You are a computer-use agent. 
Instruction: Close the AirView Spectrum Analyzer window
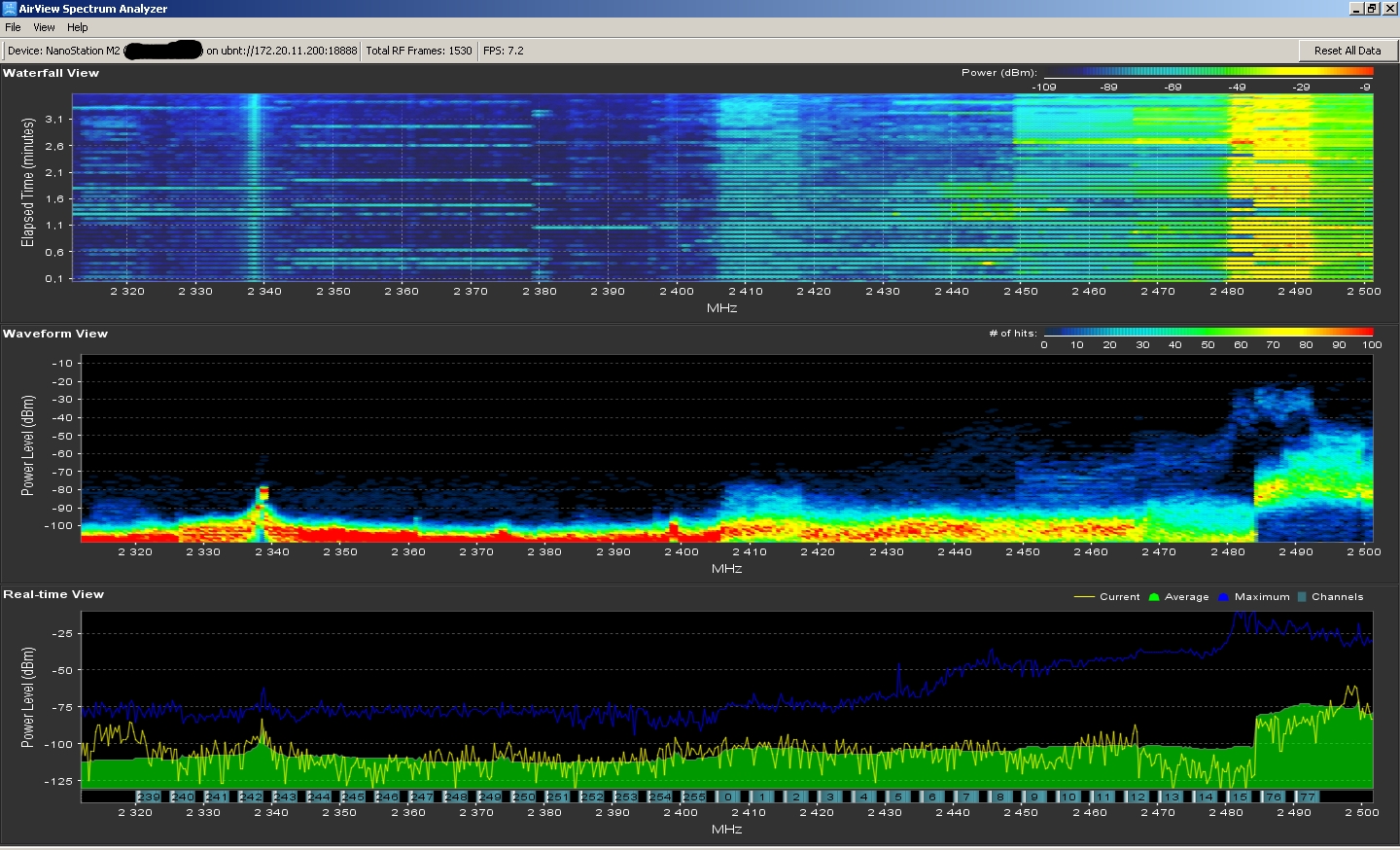pos(1388,9)
